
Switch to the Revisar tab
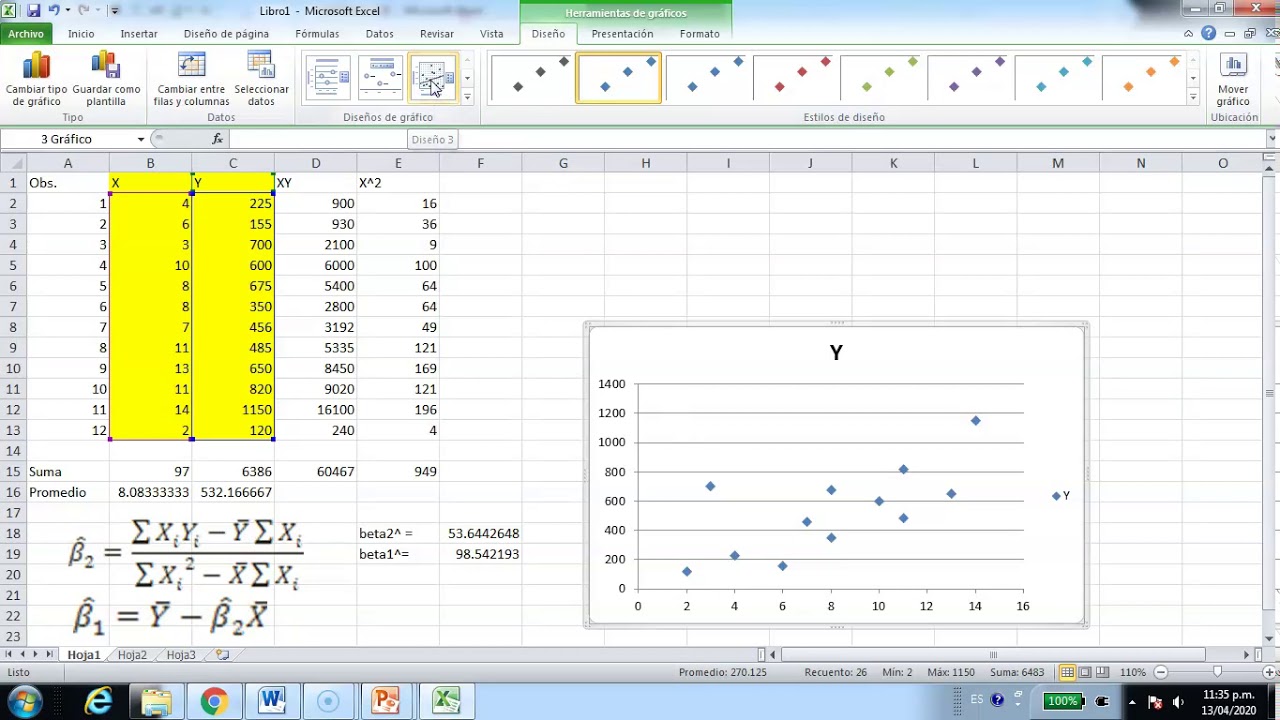pos(437,34)
